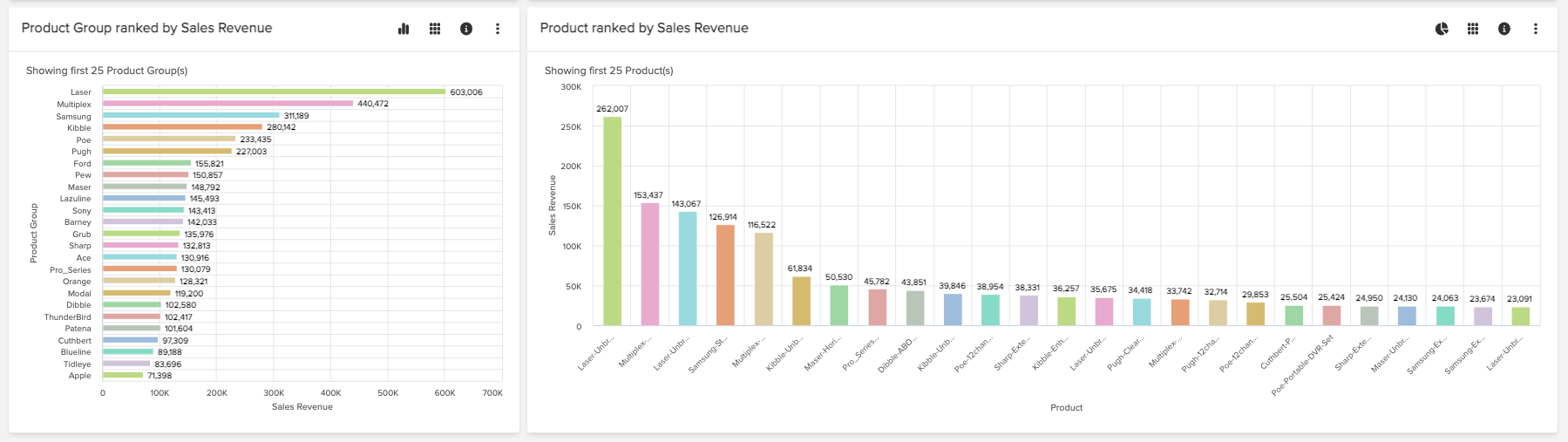Click the 36,257 value label

pyautogui.click(x=1066, y=289)
